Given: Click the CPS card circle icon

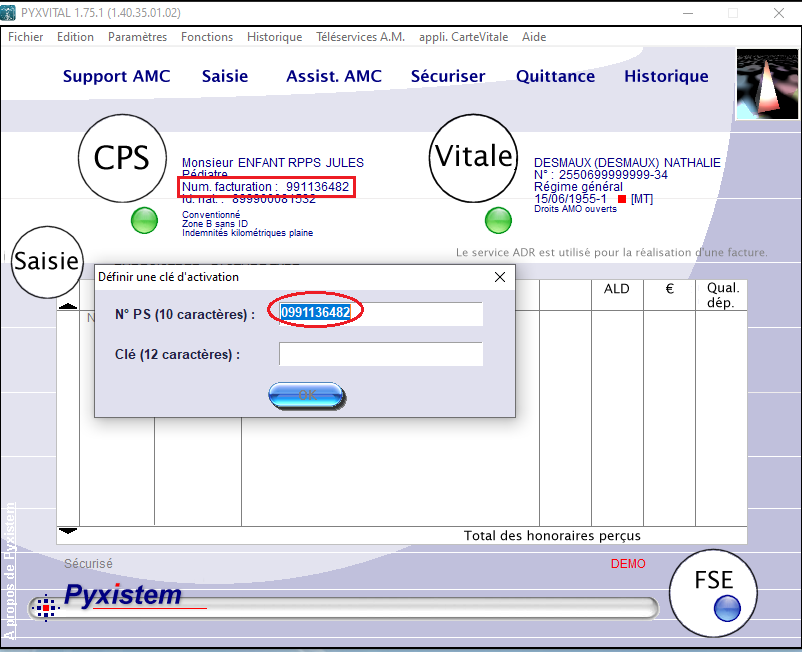Looking at the screenshot, I should (x=122, y=158).
